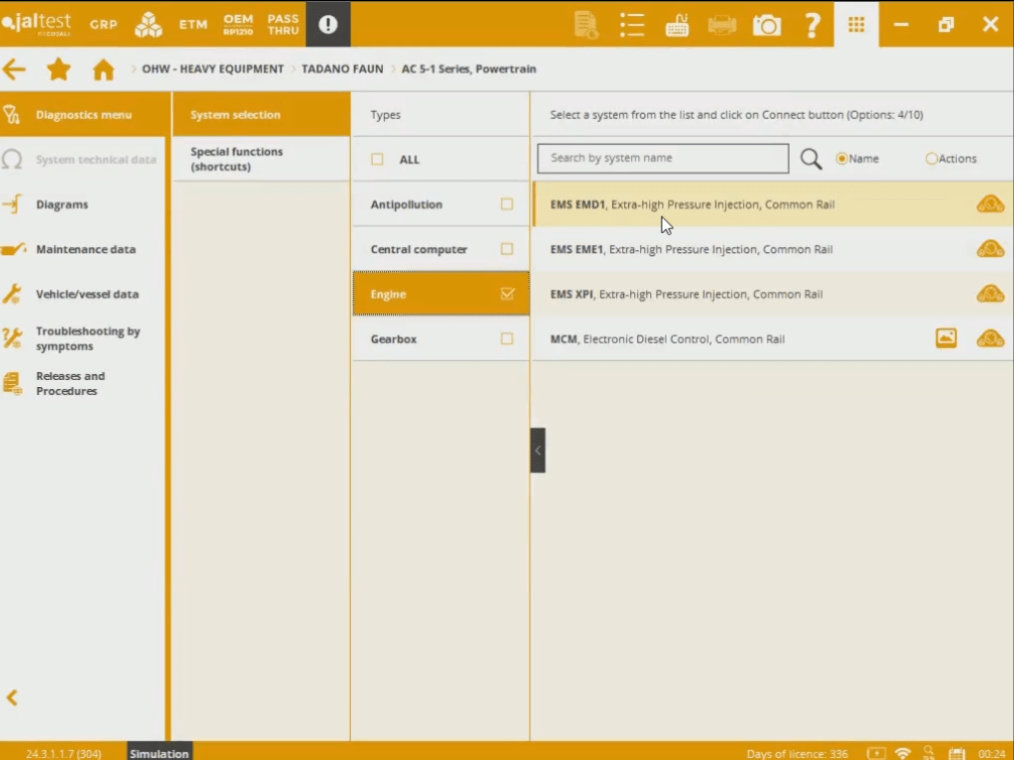Click the calendar status bar icon

click(x=956, y=753)
